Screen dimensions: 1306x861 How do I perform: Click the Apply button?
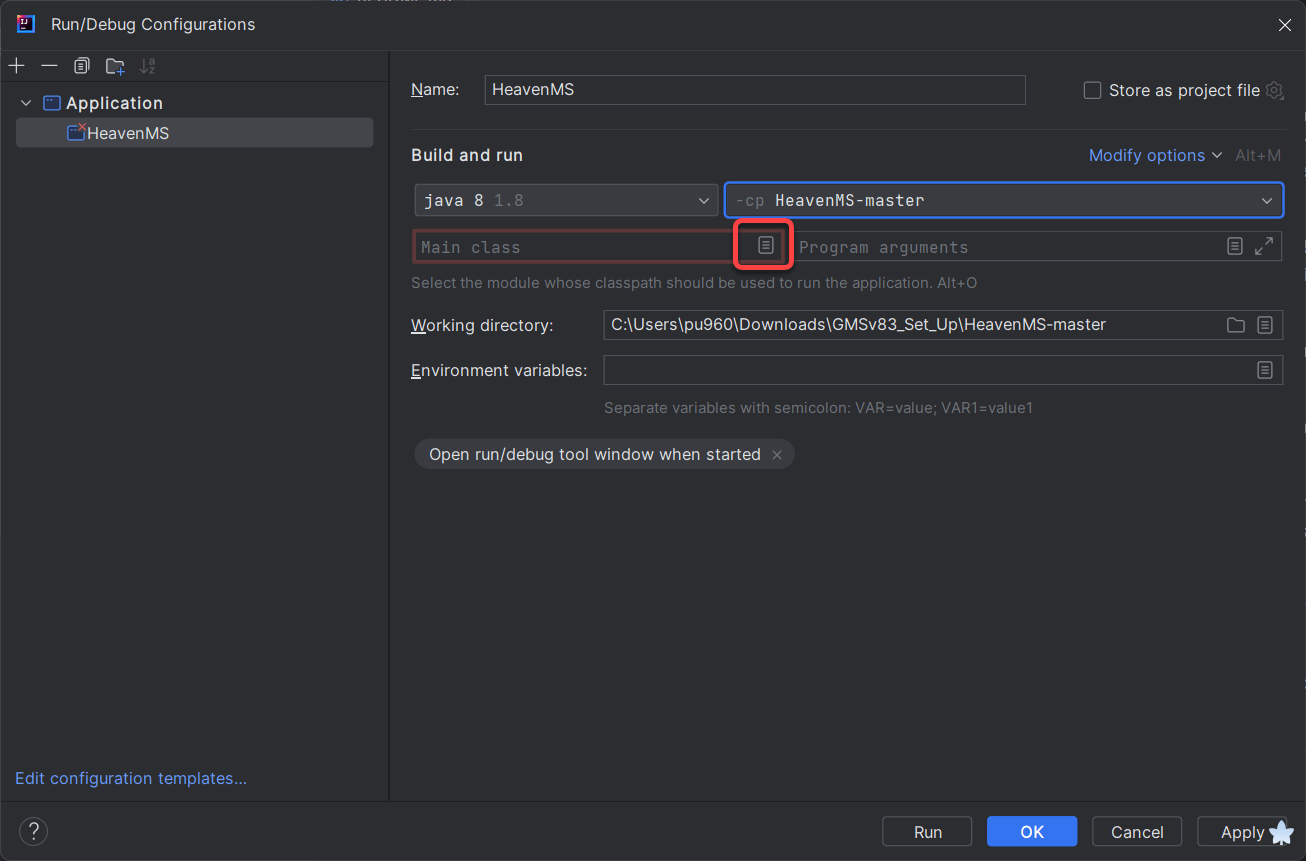pyautogui.click(x=1242, y=832)
